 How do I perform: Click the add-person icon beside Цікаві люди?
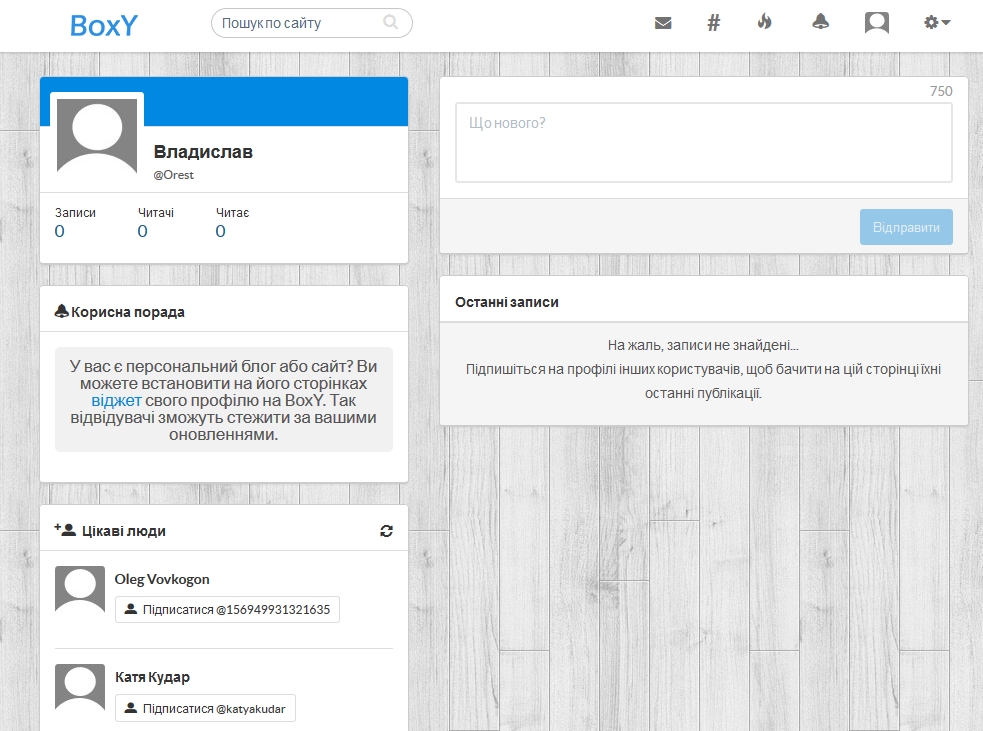(x=62, y=530)
